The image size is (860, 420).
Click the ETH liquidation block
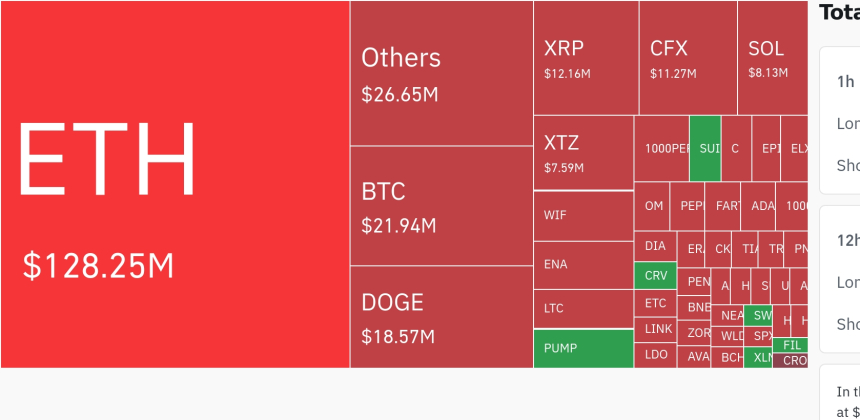pyautogui.click(x=175, y=185)
